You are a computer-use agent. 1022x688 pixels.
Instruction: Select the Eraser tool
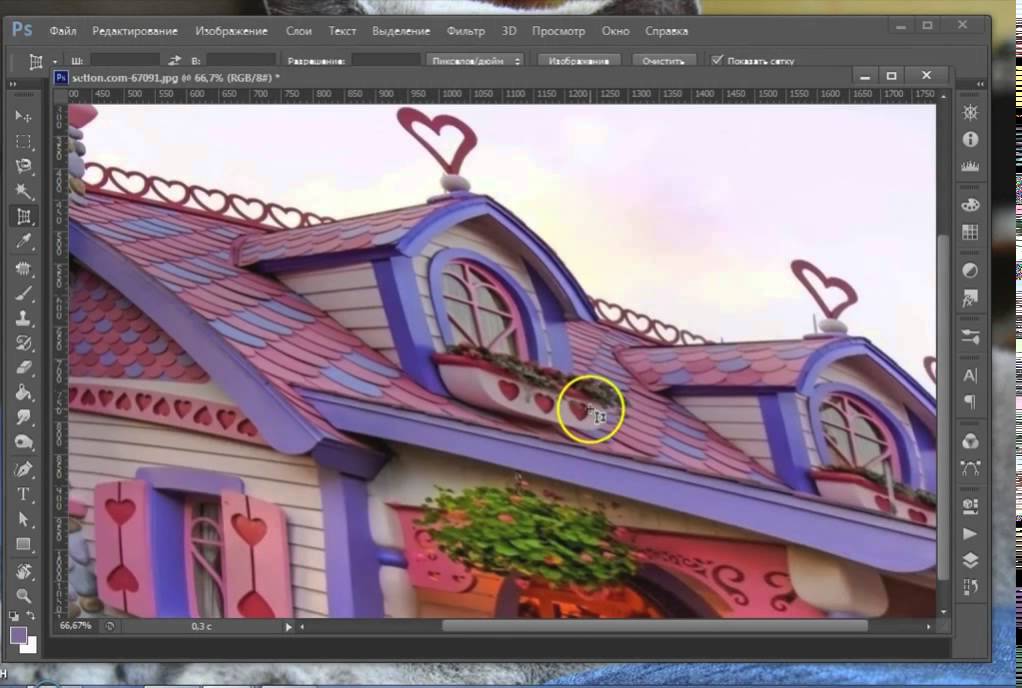click(23, 367)
